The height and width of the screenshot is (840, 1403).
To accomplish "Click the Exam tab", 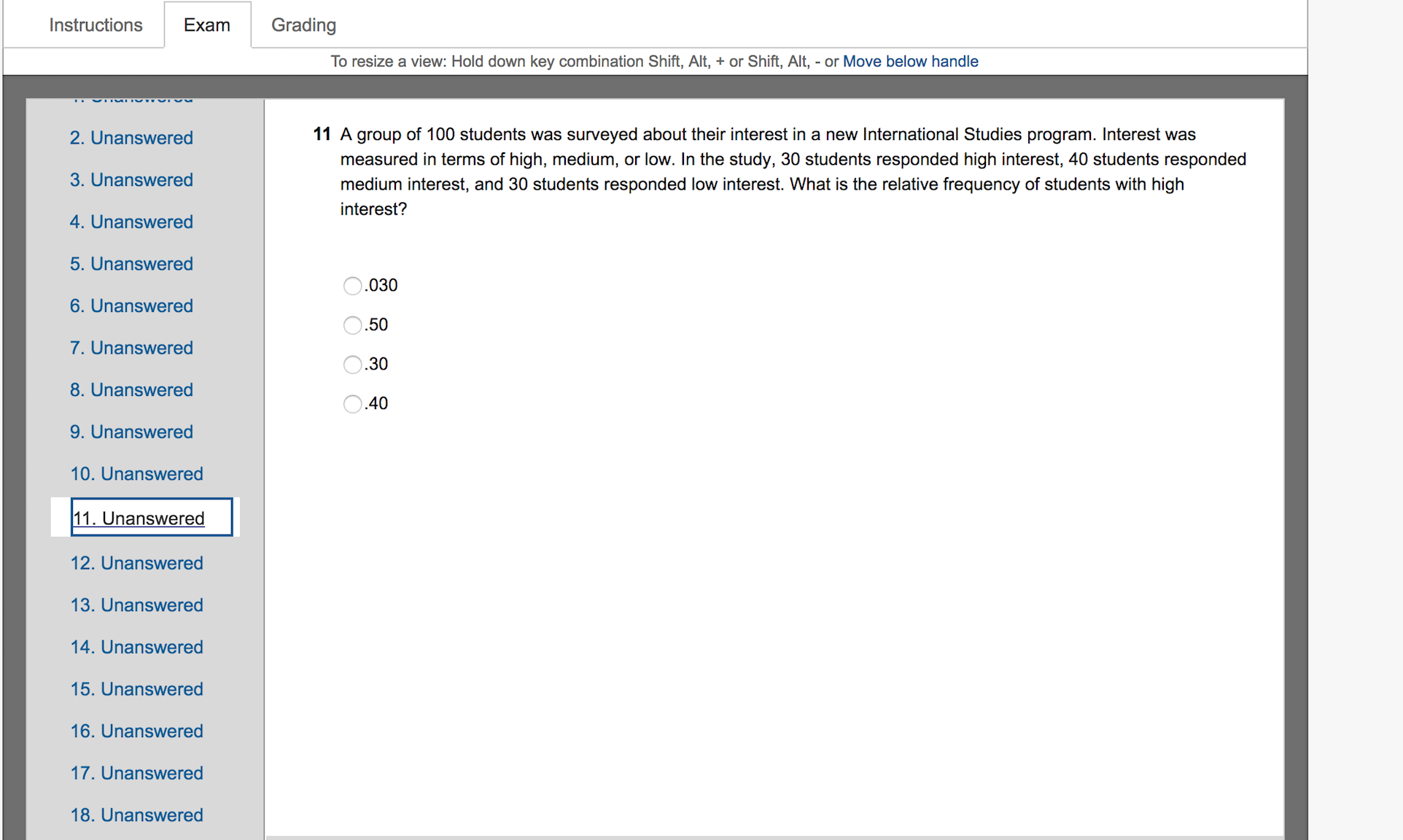I will click(x=207, y=25).
